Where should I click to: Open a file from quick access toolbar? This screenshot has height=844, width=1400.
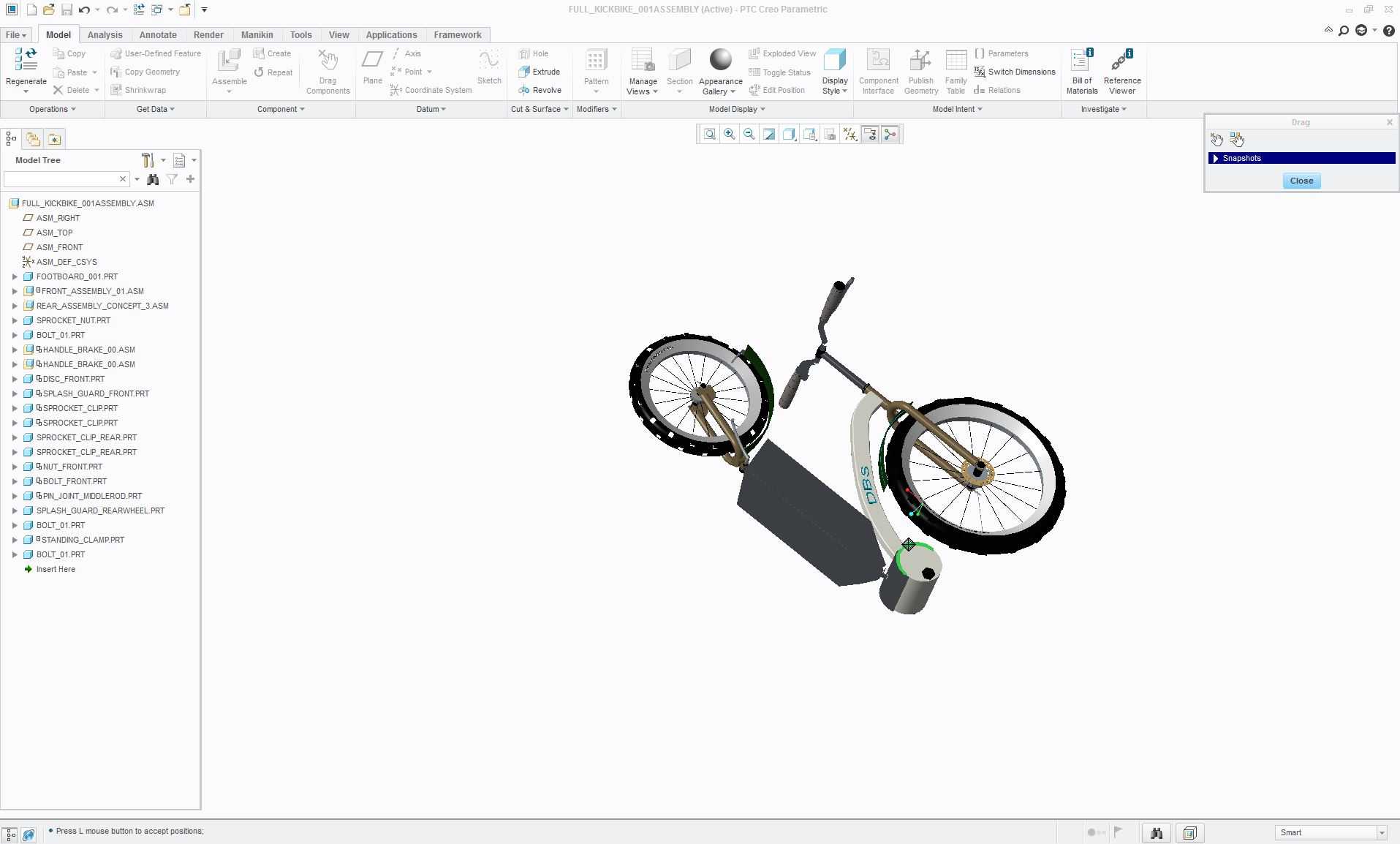click(x=48, y=10)
